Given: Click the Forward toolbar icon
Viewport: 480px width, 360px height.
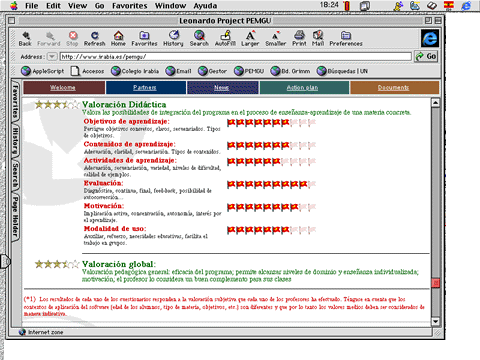Looking at the screenshot, I should click(49, 39).
